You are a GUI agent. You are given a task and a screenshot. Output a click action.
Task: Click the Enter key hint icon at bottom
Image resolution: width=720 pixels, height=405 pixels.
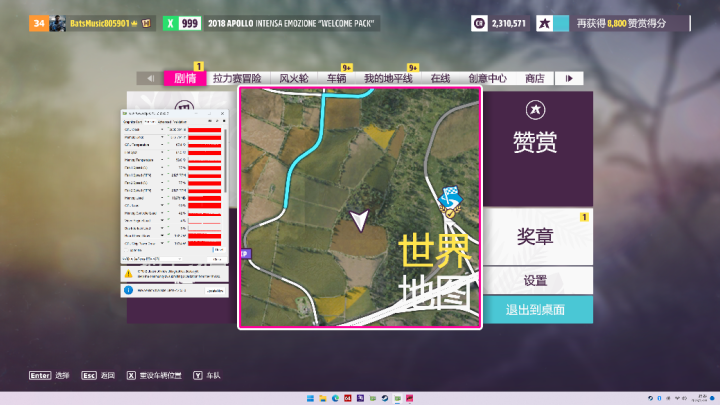click(x=40, y=376)
